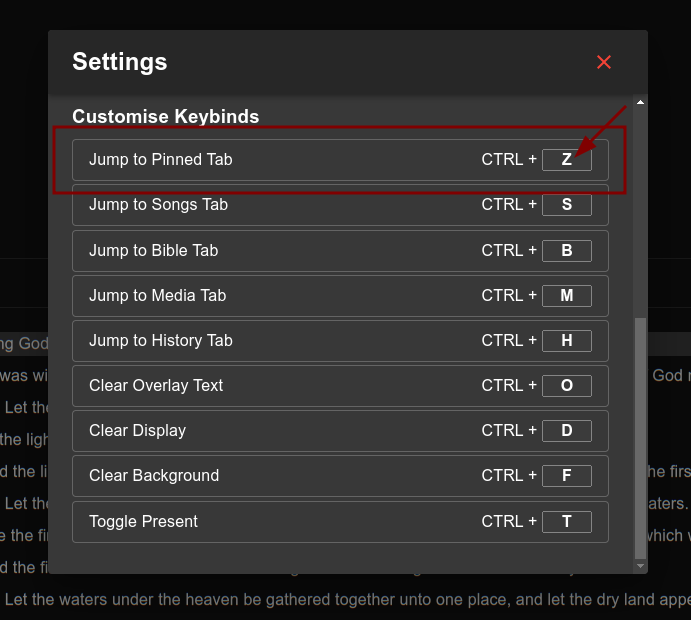691x620 pixels.
Task: Click the H keybind for History Tab
Action: point(567,341)
